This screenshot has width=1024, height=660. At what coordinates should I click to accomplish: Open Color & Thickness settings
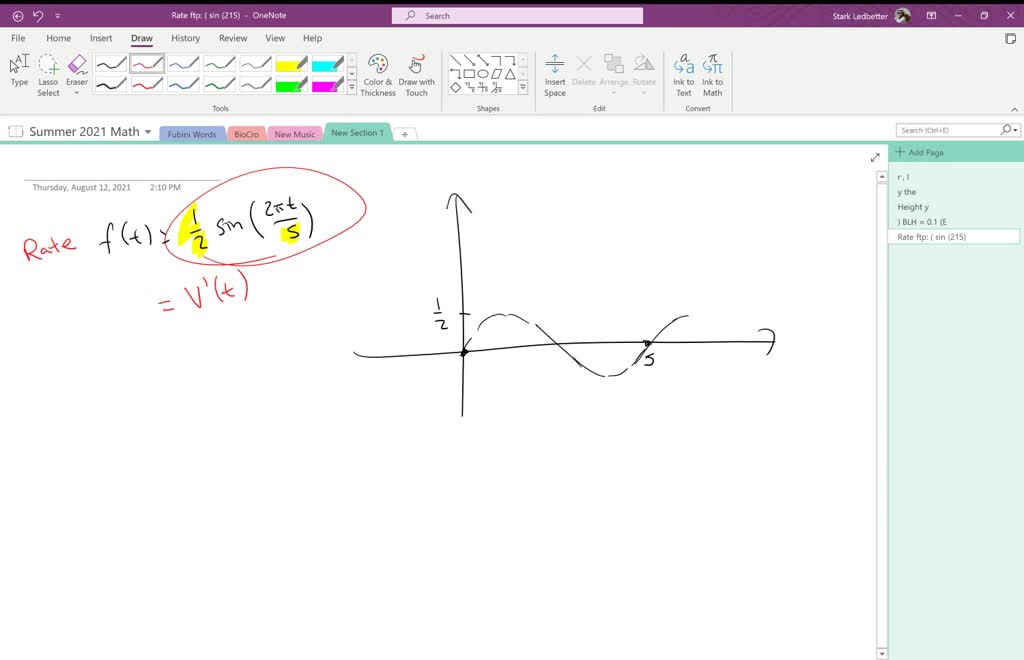tap(378, 74)
